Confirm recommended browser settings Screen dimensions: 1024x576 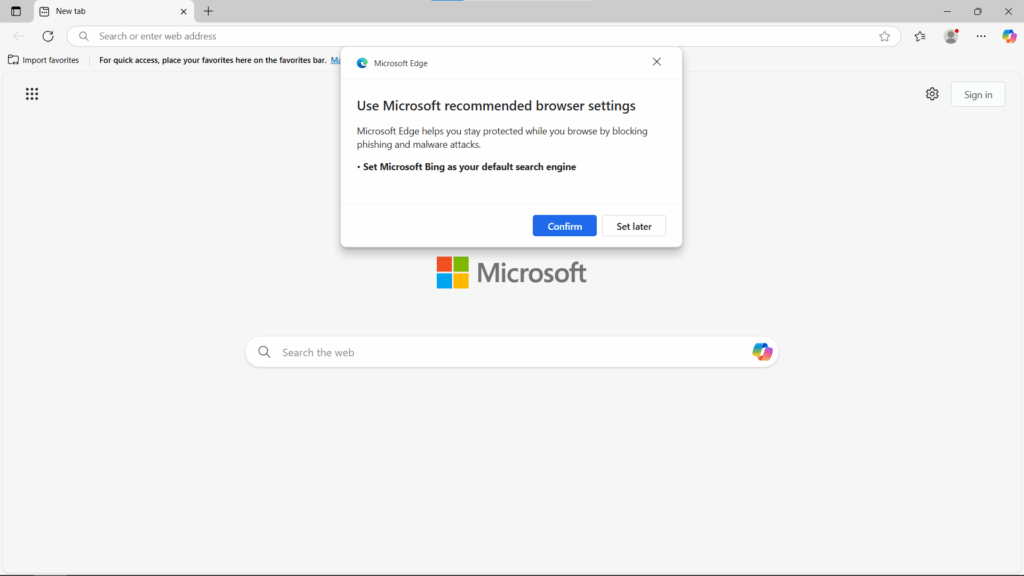(564, 226)
